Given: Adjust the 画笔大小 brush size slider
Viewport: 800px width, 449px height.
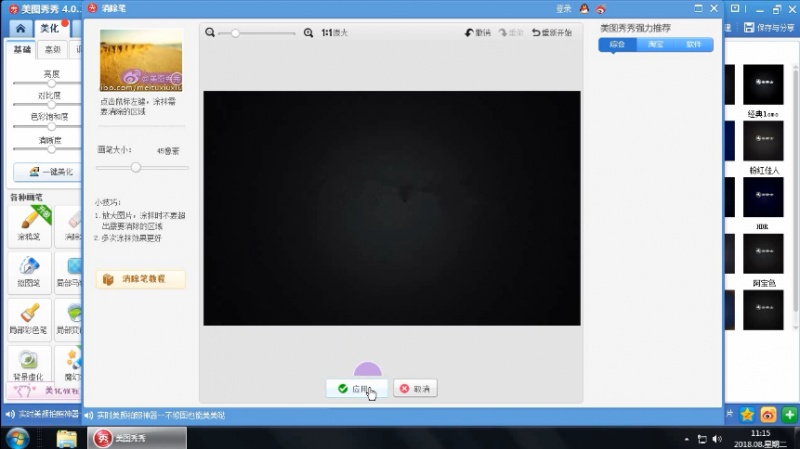Looking at the screenshot, I should 136,167.
